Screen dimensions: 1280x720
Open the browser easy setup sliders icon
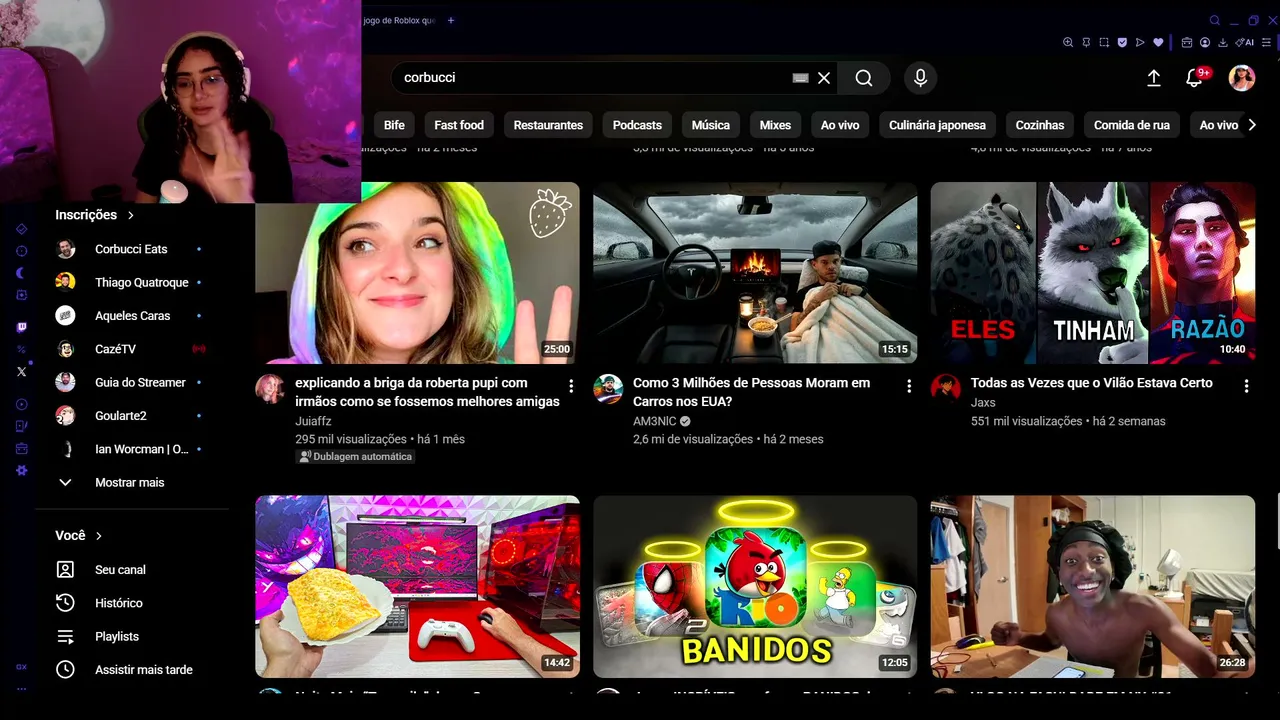(1268, 43)
